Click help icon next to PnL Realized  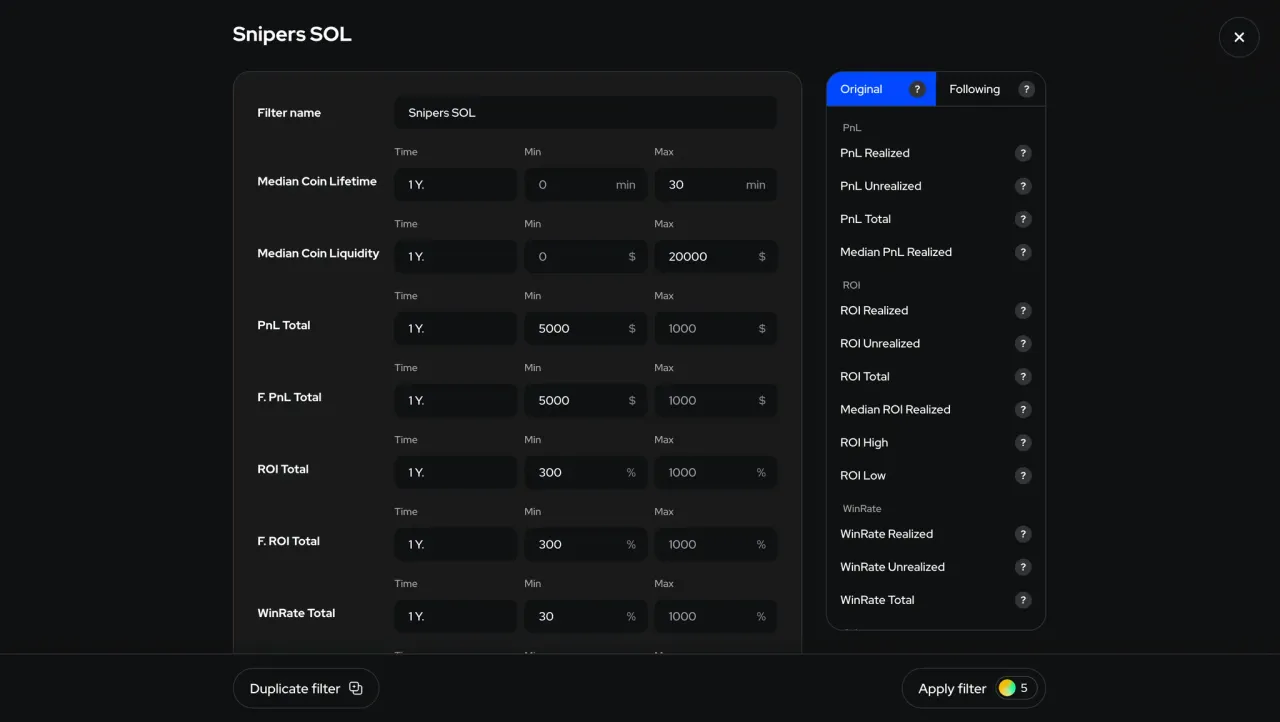[1022, 153]
